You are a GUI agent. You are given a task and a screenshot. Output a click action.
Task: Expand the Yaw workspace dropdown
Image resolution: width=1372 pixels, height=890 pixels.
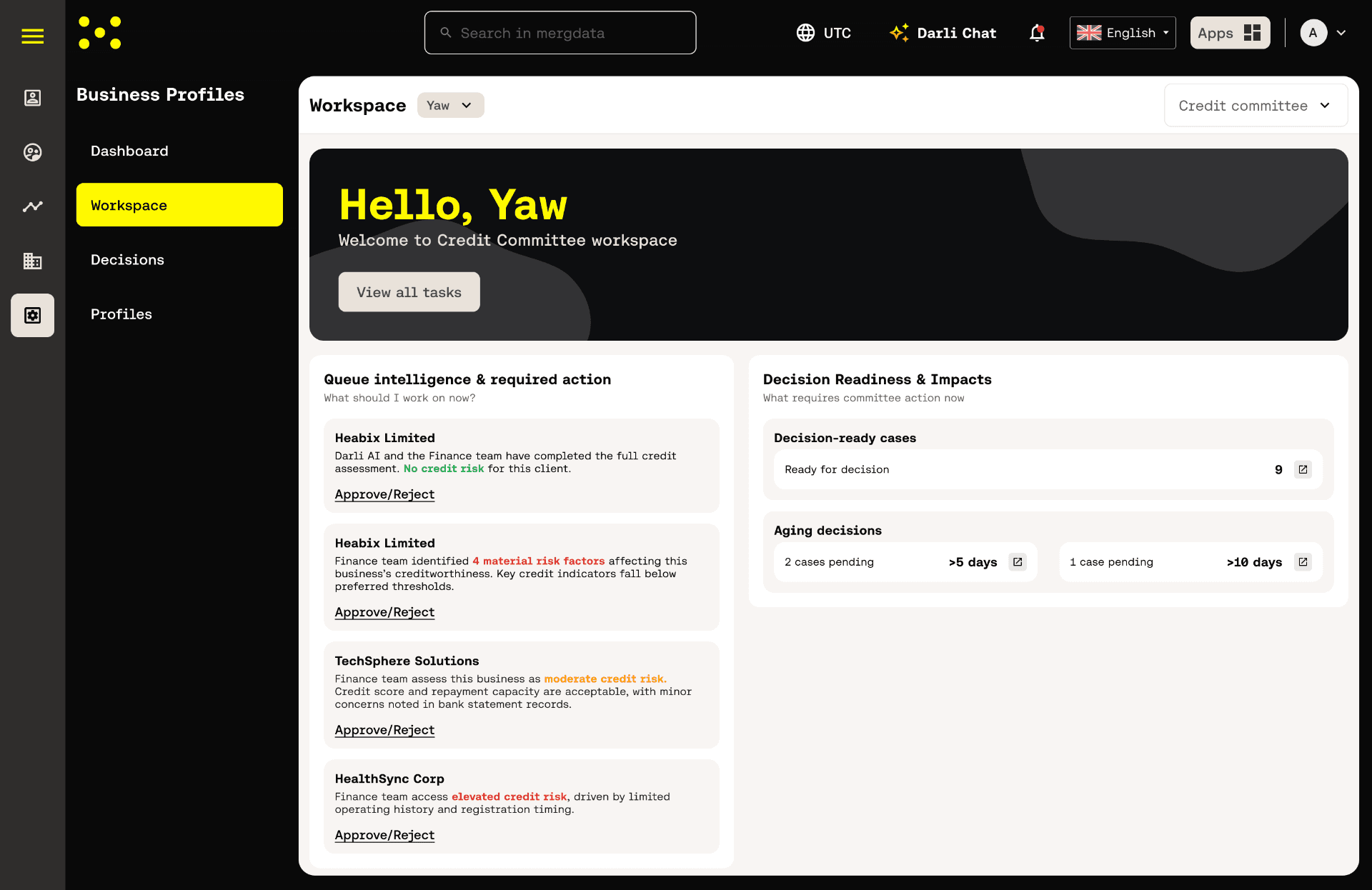[450, 106]
